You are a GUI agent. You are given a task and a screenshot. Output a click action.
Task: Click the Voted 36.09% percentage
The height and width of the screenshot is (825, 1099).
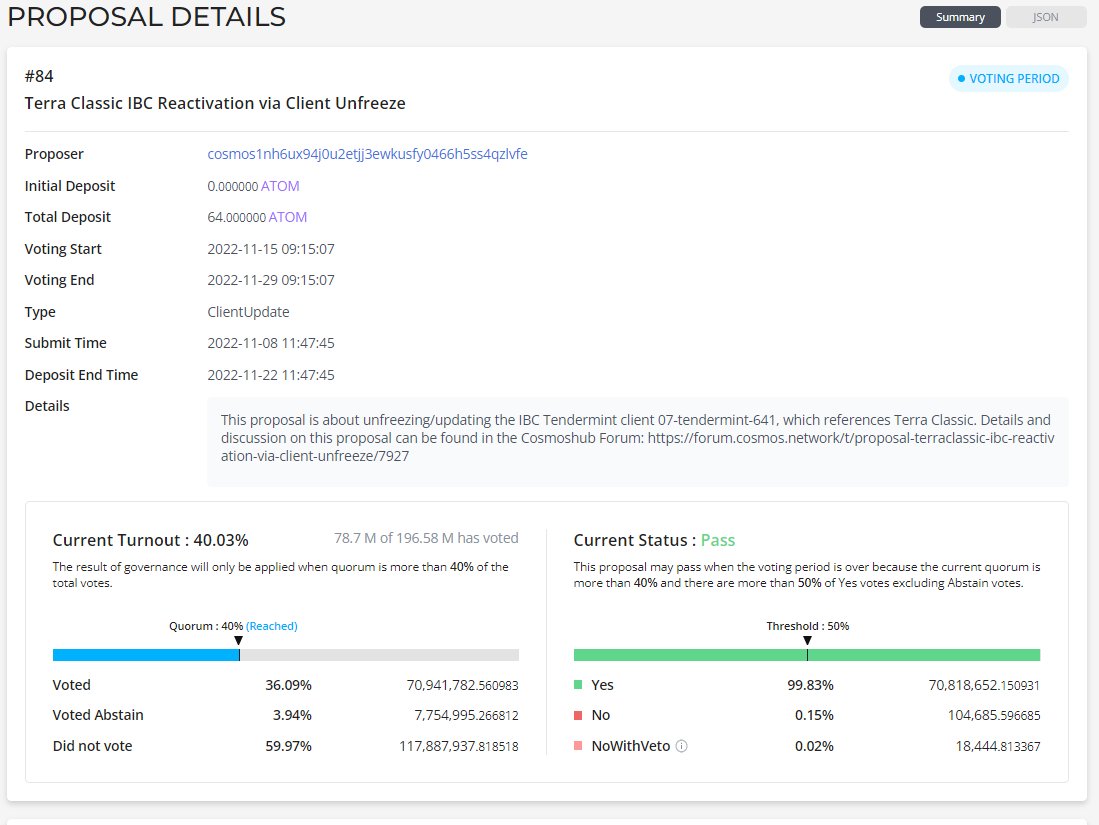coord(288,686)
